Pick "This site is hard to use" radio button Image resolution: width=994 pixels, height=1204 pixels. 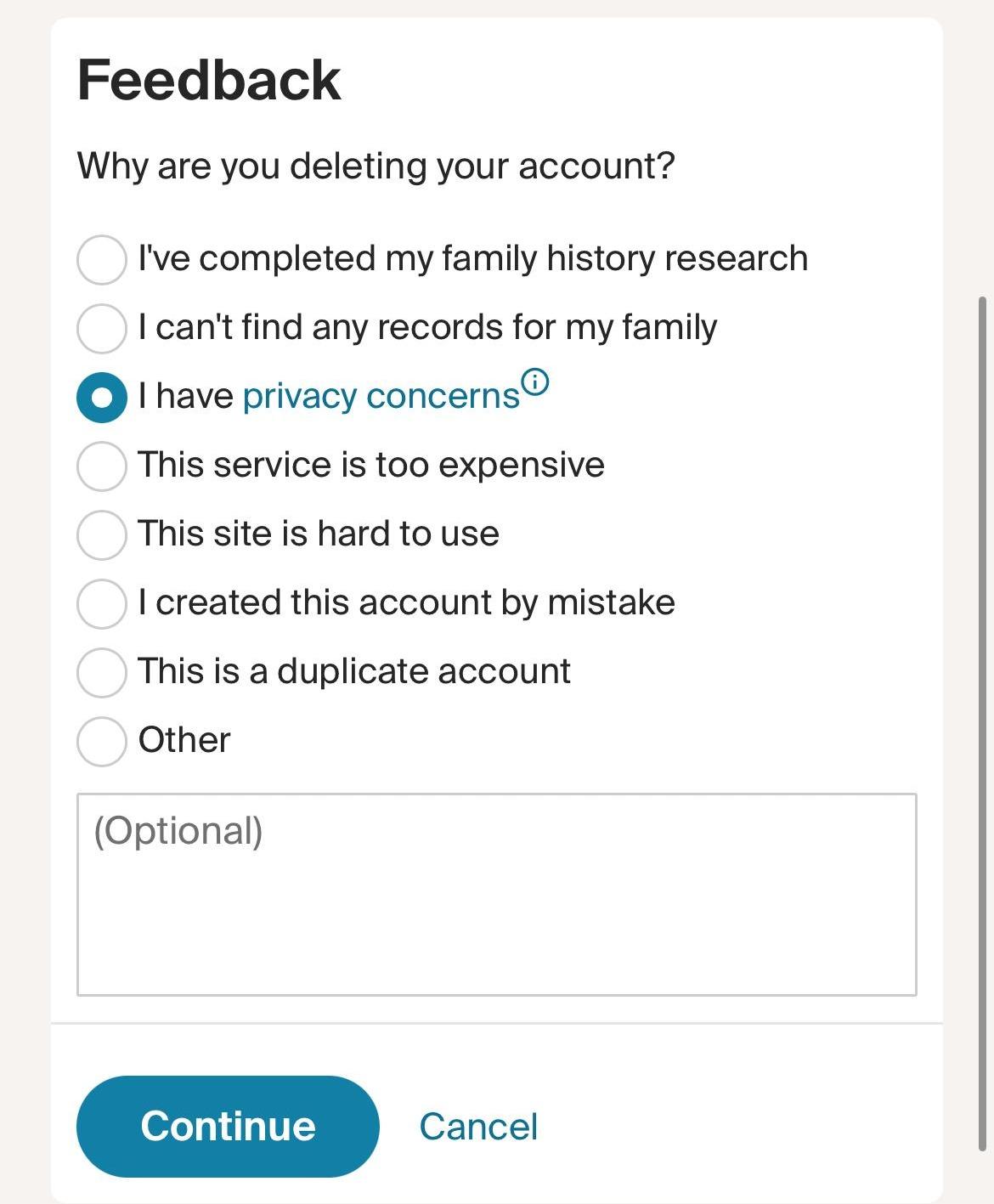(x=102, y=535)
